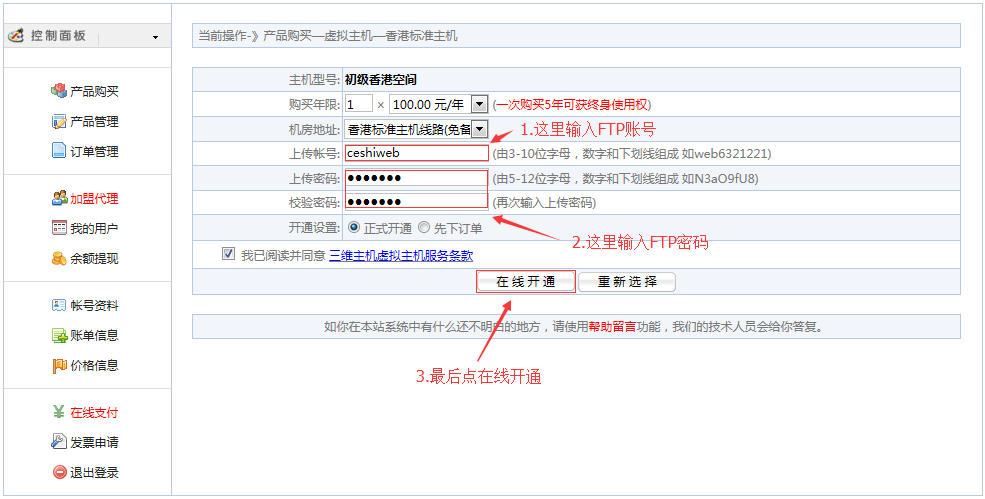Screen dimensions: 985x499
Task: Open 帐号资料 in the sidebar menu
Action: tap(93, 306)
